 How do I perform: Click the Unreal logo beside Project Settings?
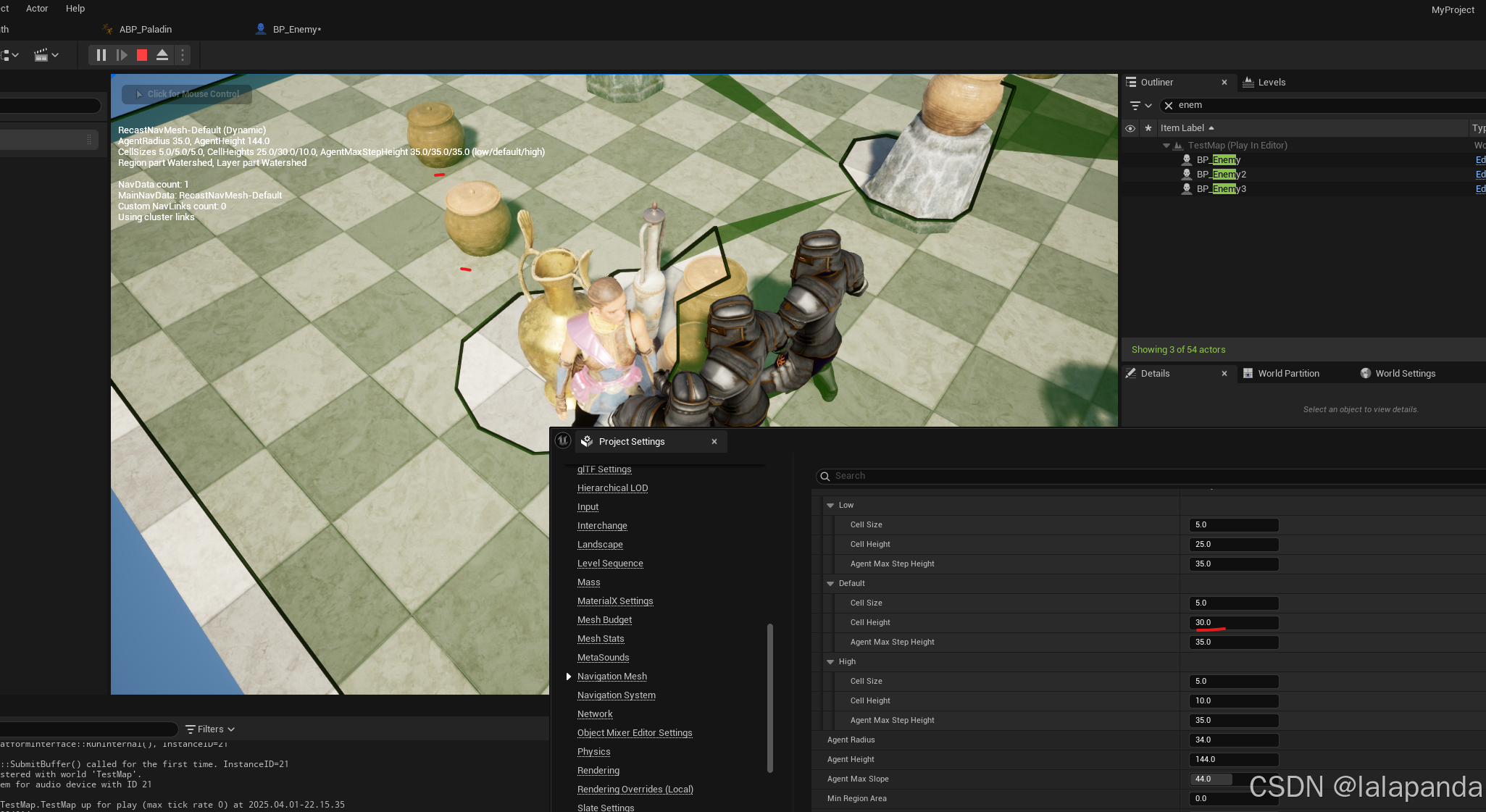[x=563, y=440]
